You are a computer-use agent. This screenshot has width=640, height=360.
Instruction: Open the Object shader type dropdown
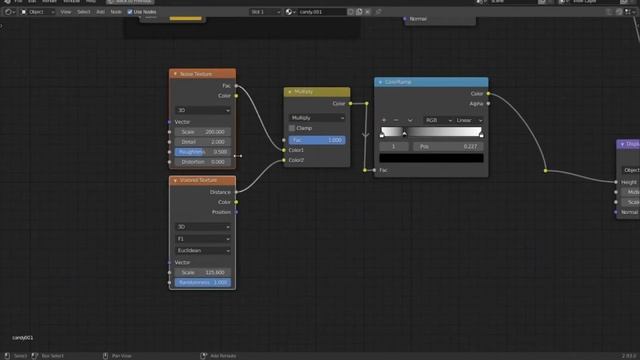tap(38, 12)
